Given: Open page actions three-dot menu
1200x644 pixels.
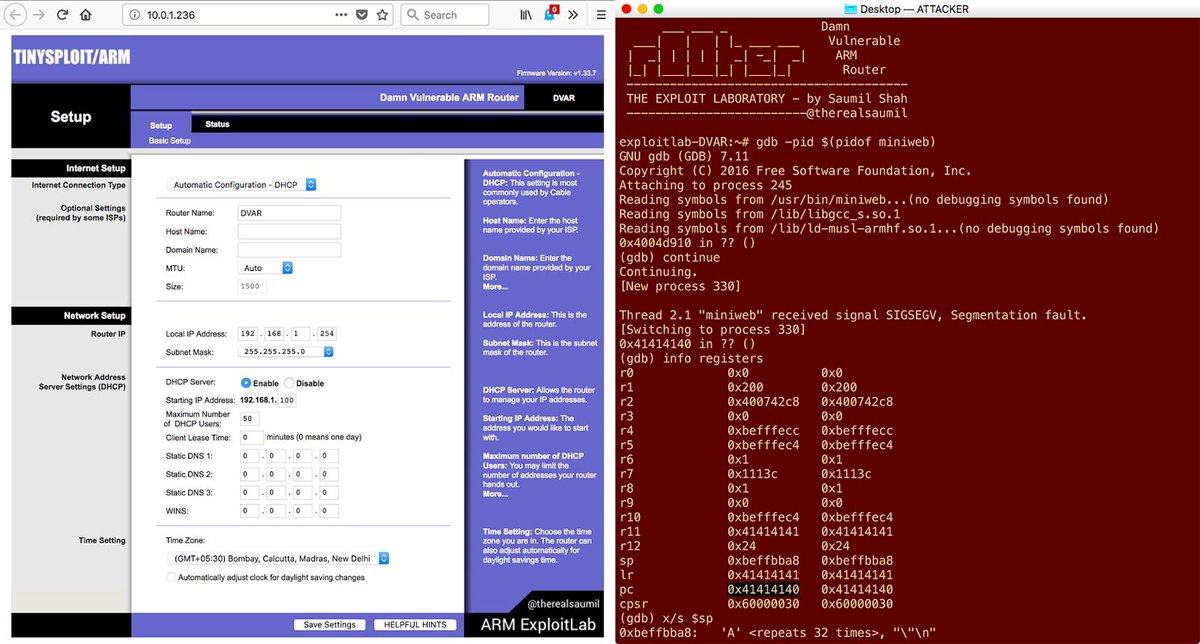Looking at the screenshot, I should [342, 15].
